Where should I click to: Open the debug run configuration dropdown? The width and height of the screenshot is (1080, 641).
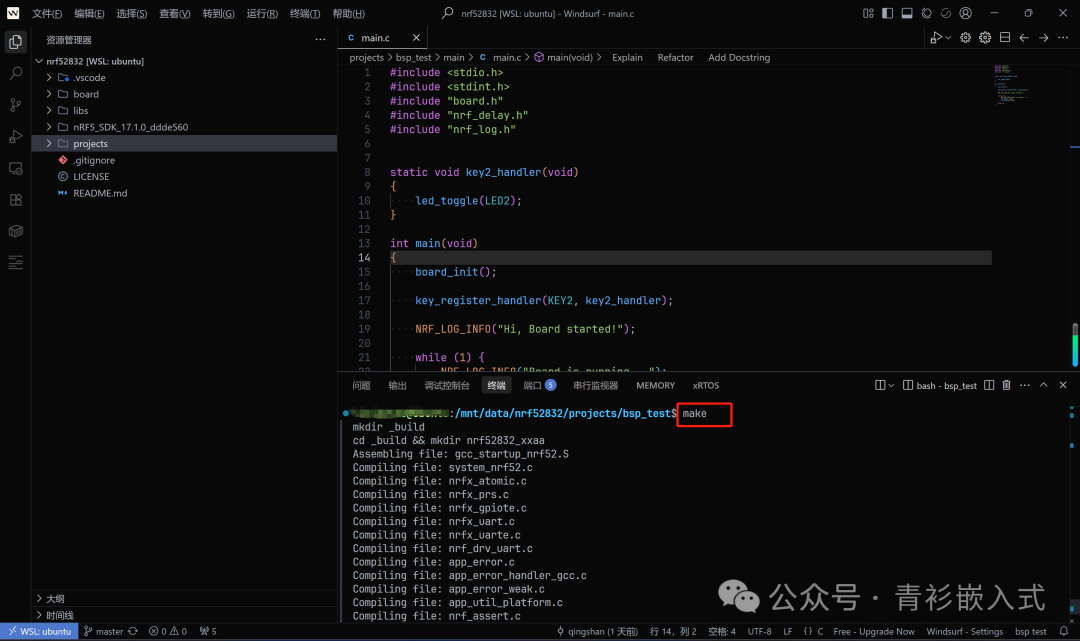[948, 36]
